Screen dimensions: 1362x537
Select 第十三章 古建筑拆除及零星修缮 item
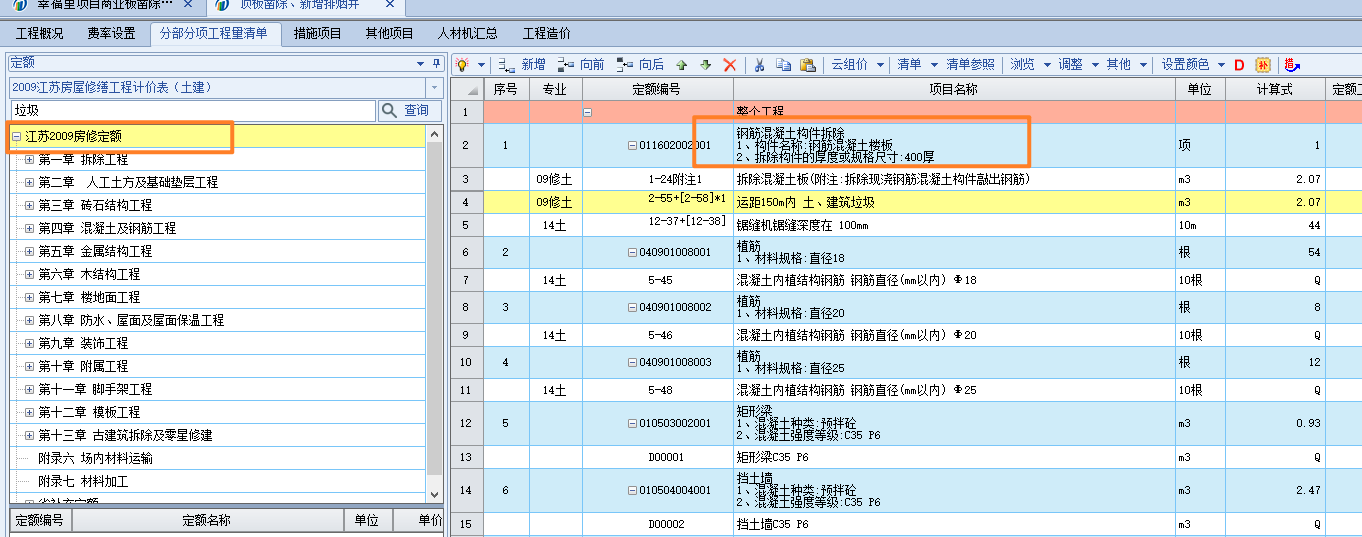point(125,435)
